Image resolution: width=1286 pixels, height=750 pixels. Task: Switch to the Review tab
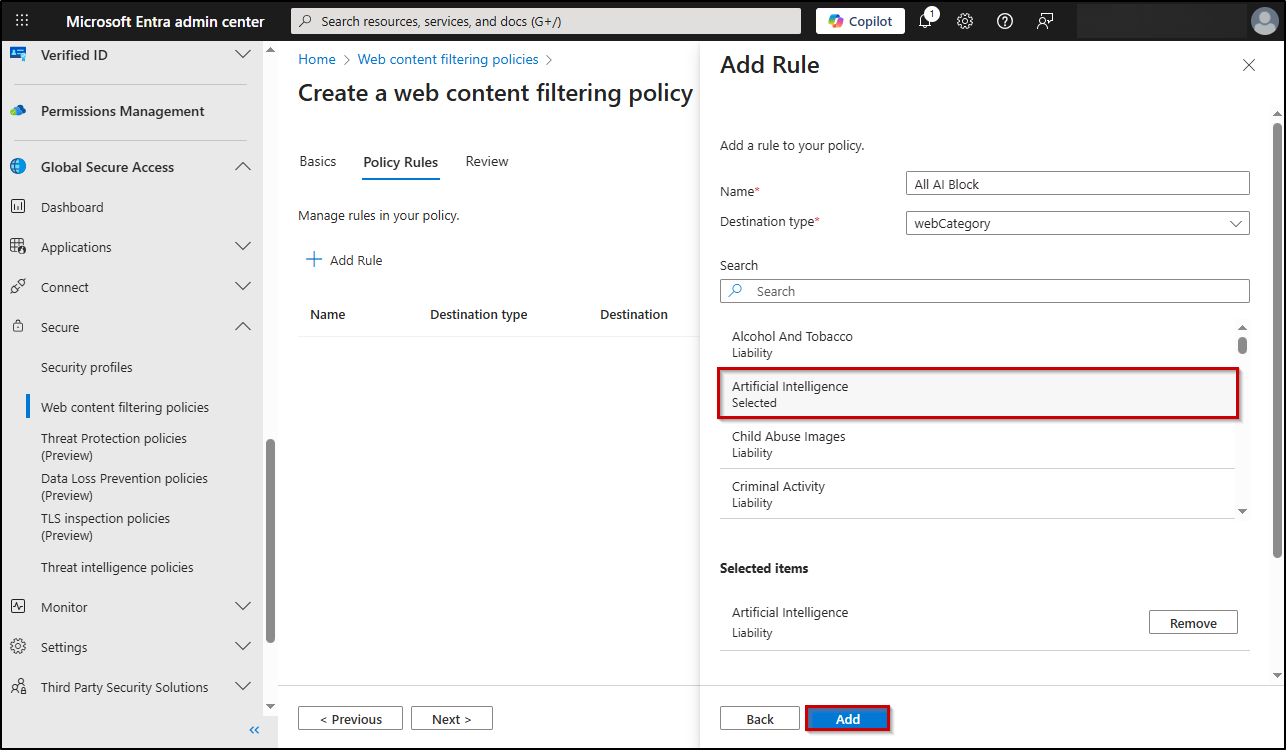click(x=487, y=162)
